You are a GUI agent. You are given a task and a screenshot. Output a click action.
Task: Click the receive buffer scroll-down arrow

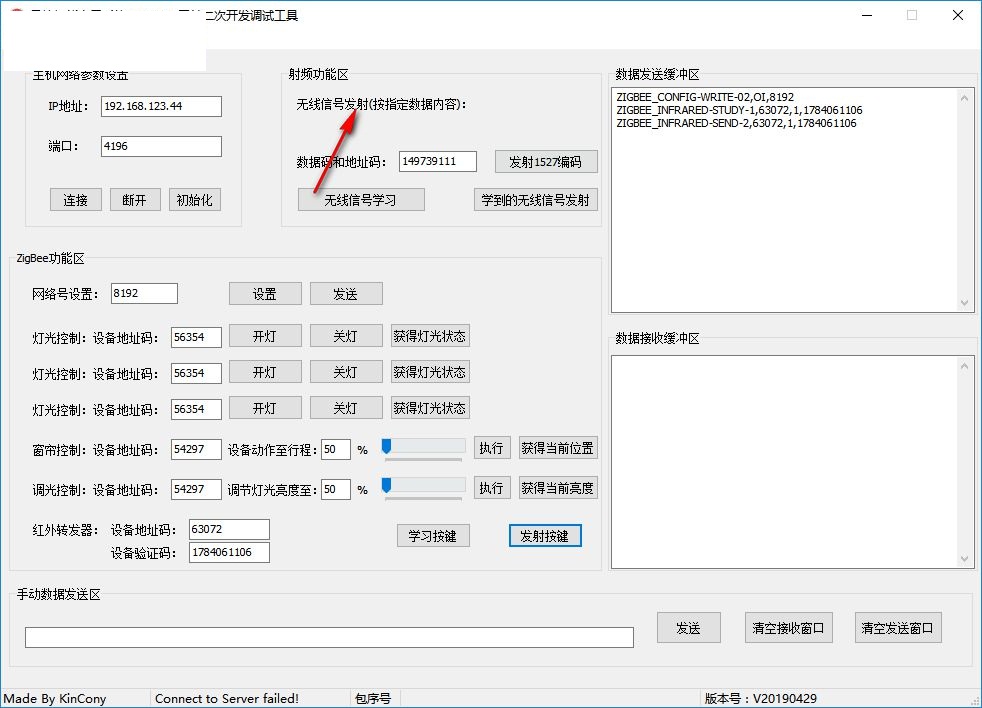[964, 559]
